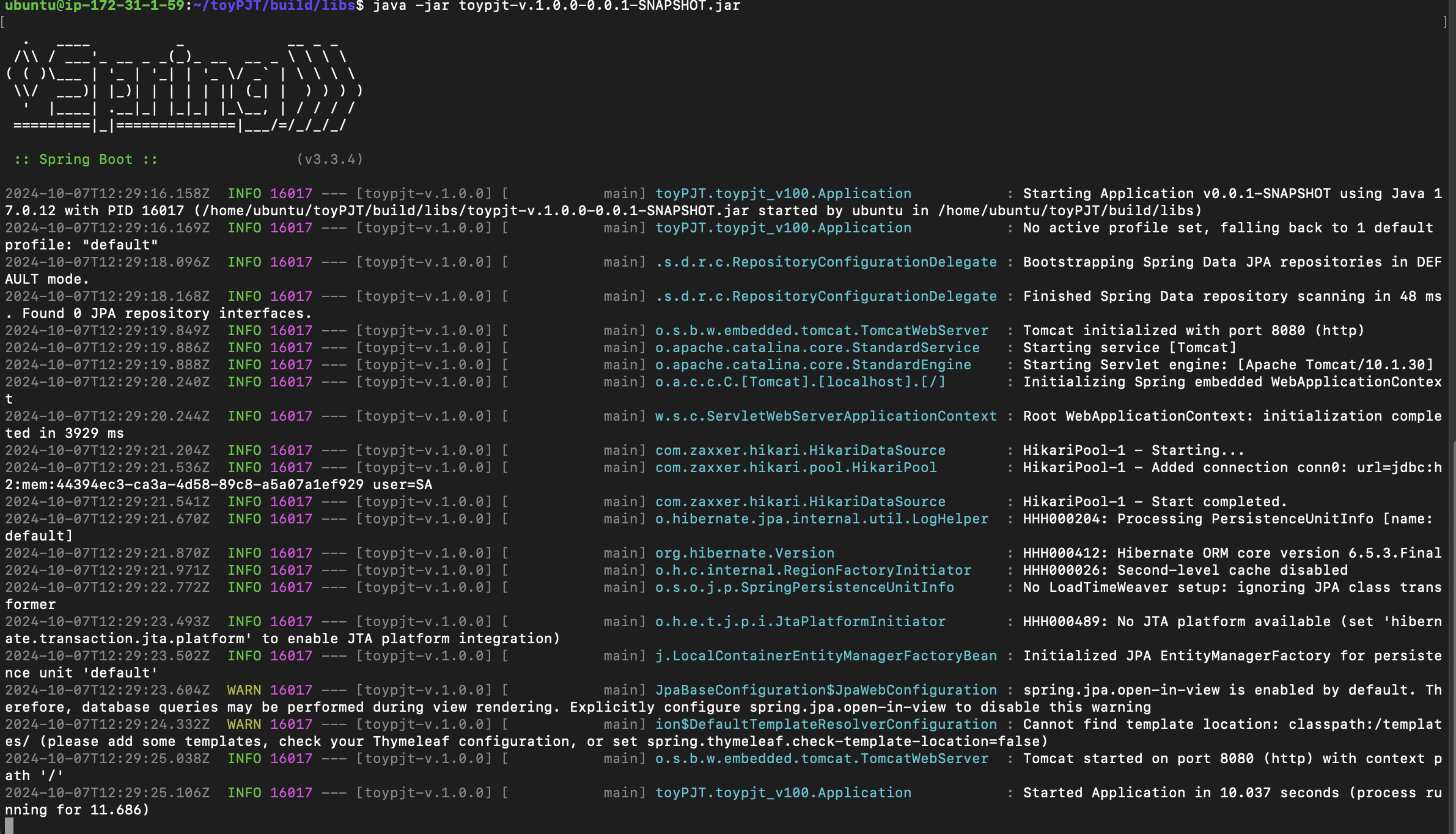Click the WARN label at 12:29:23.604Z
1456x834 pixels.
[244, 690]
